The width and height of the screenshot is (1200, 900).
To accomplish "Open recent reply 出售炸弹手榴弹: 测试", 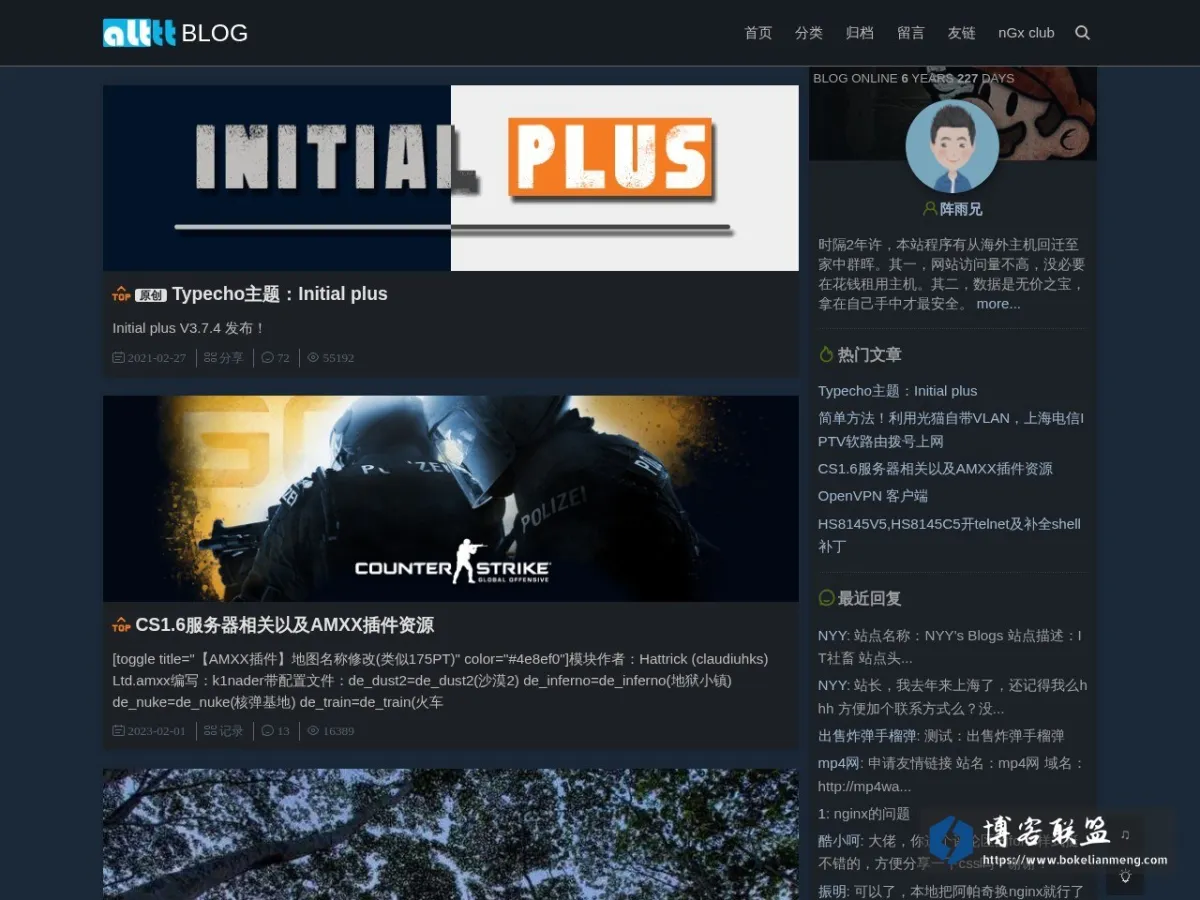I will [x=941, y=736].
